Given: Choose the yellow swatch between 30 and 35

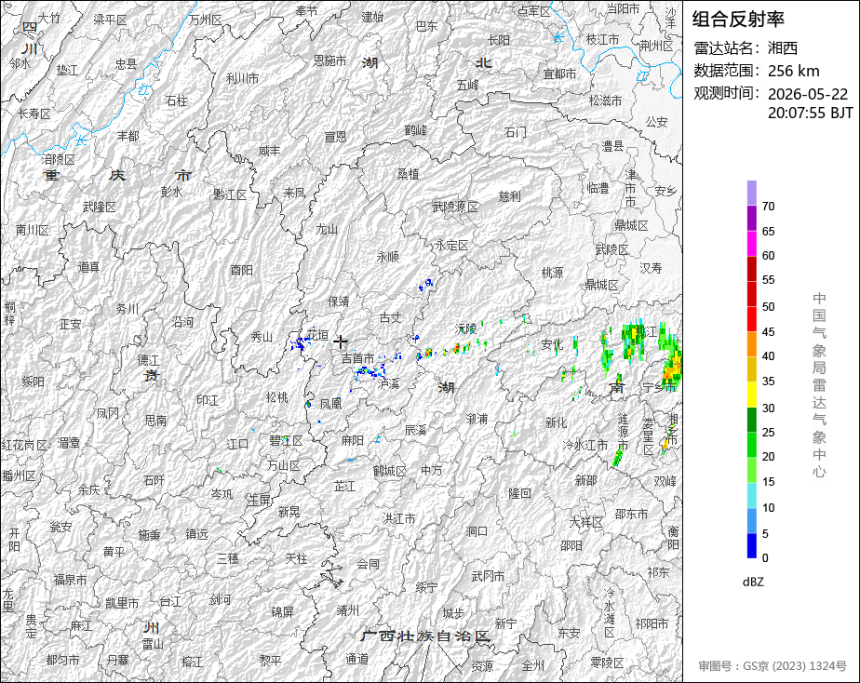Looking at the screenshot, I should point(751,394).
